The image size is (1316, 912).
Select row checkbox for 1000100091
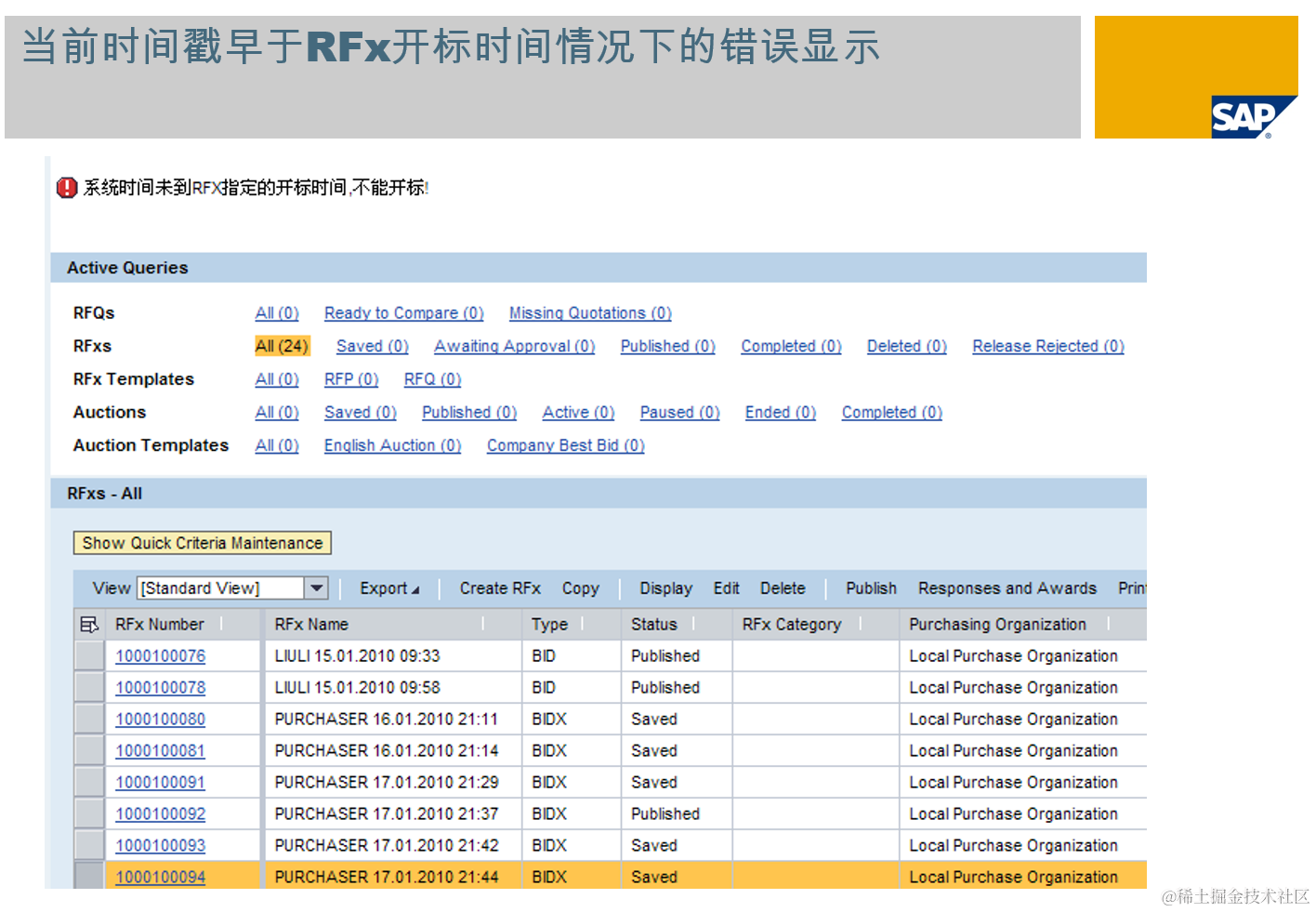coord(89,783)
